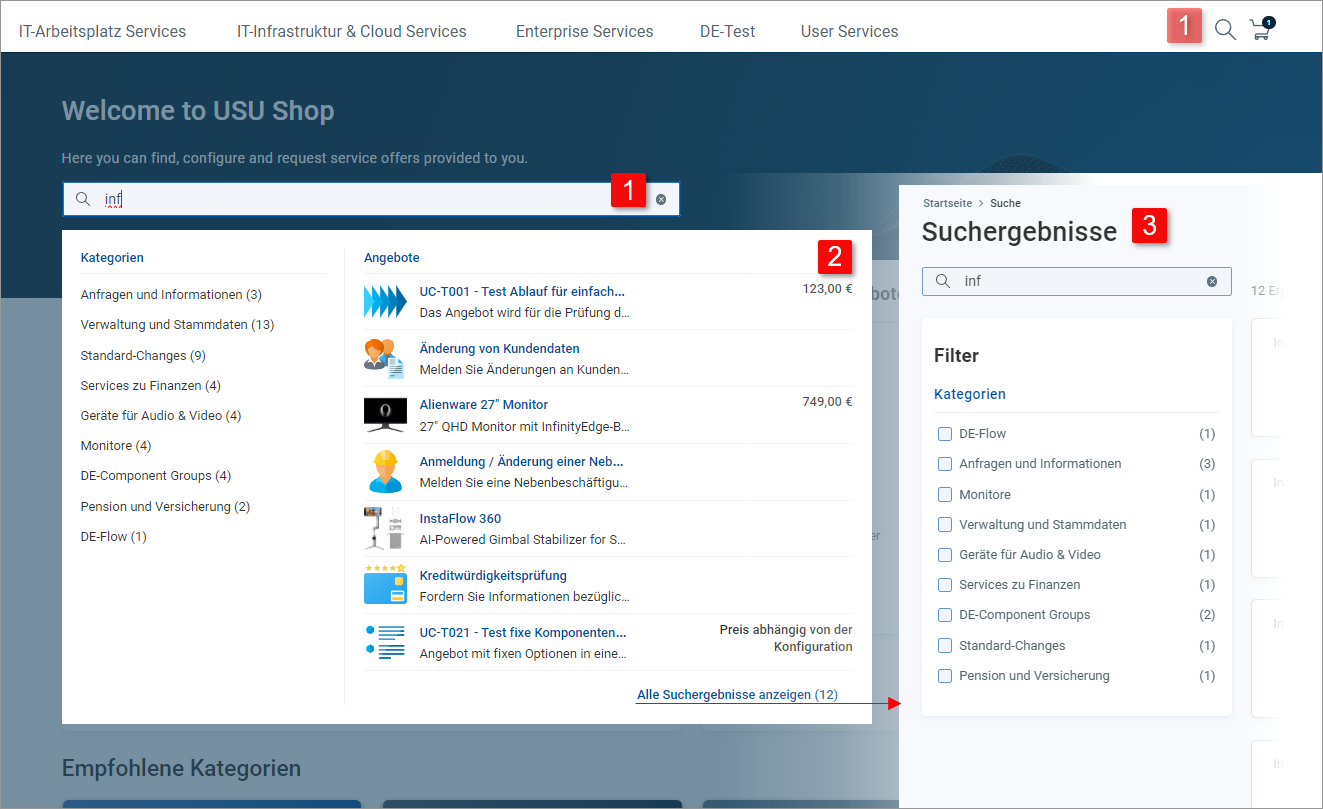Clear the Suchergebnisse search field text
The height and width of the screenshot is (809, 1323).
pyautogui.click(x=1212, y=281)
